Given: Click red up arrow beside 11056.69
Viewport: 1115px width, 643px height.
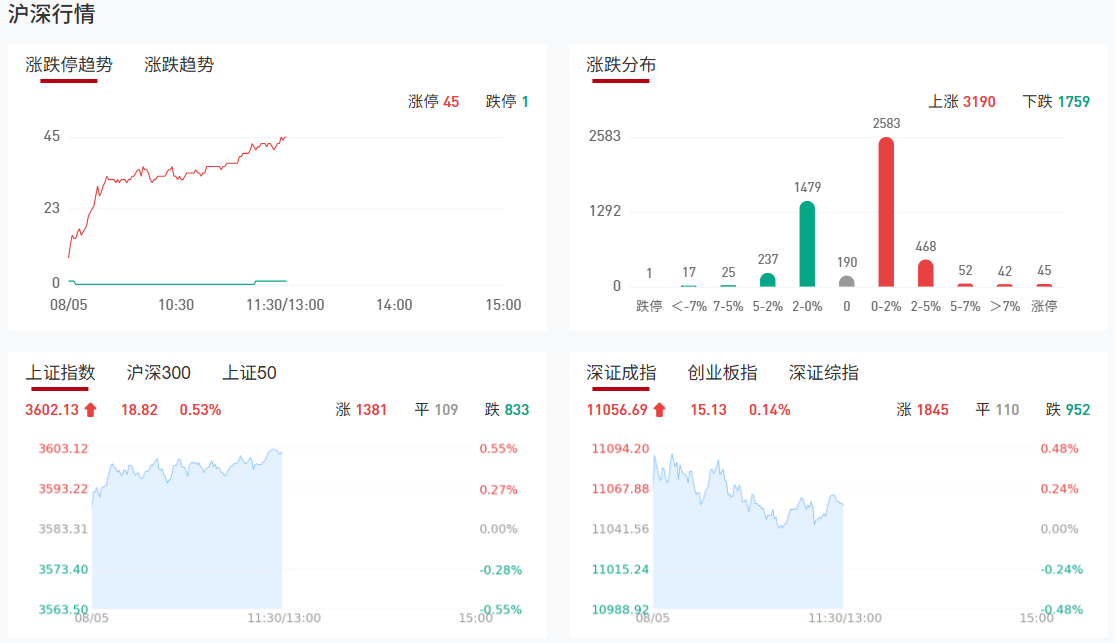Looking at the screenshot, I should (x=659, y=410).
